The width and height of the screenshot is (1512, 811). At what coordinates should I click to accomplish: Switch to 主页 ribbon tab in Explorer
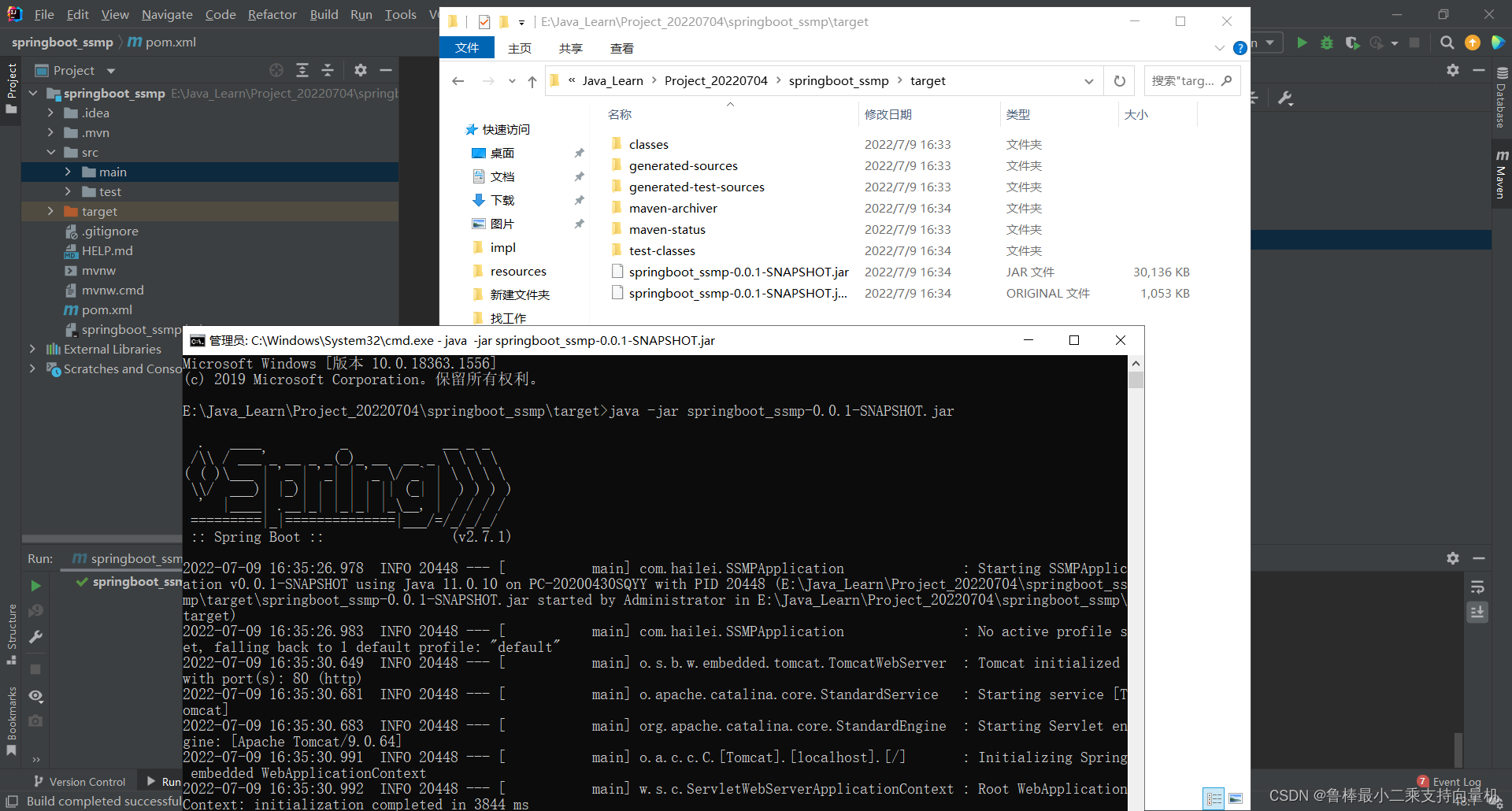pyautogui.click(x=520, y=48)
